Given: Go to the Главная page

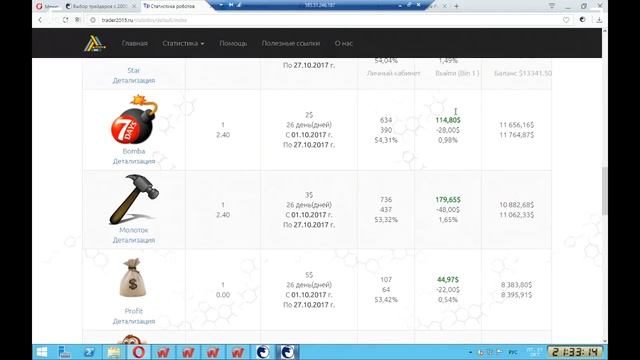Looking at the screenshot, I should (x=134, y=43).
